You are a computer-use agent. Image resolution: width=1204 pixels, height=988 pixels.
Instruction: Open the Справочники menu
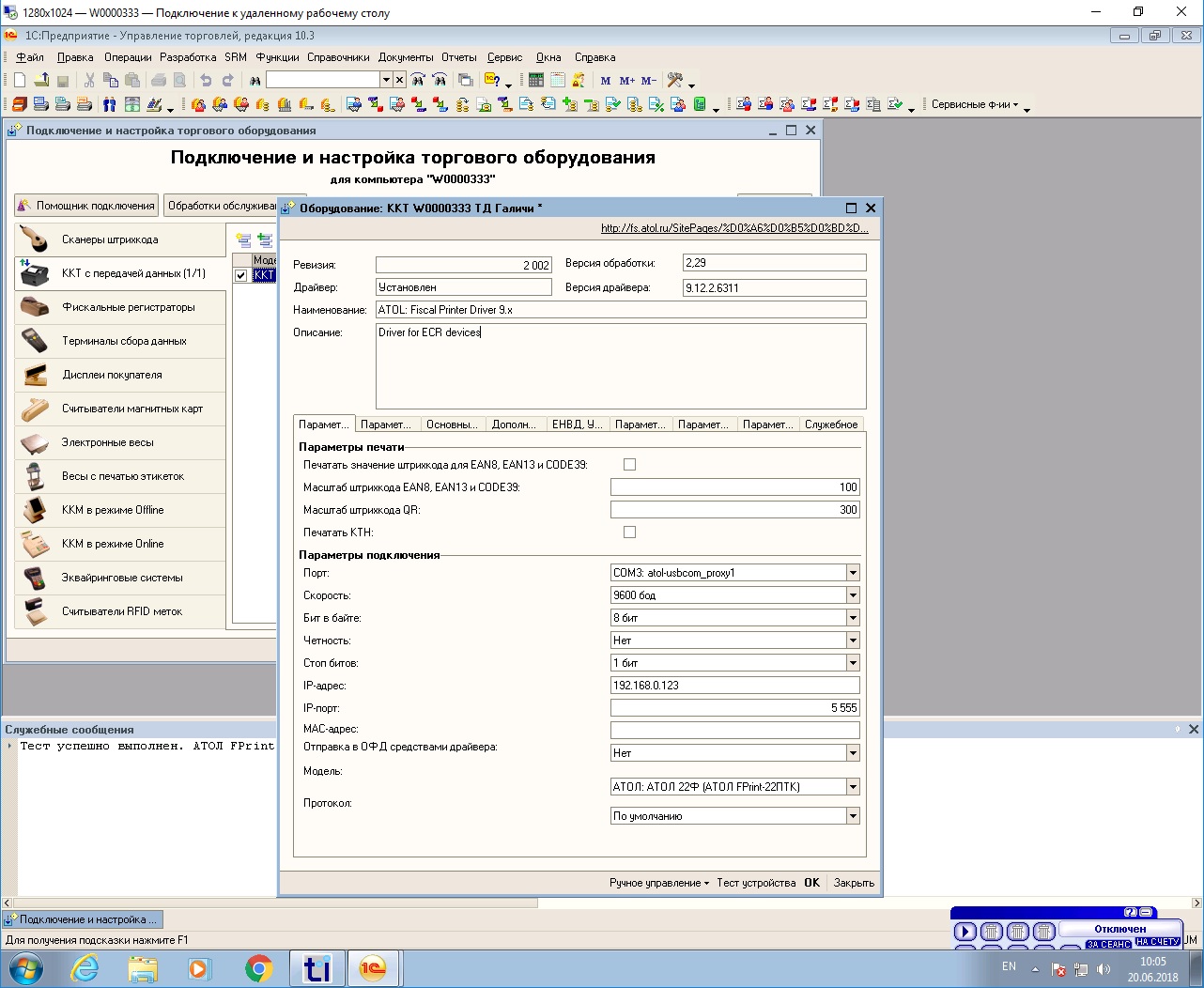coord(338,57)
